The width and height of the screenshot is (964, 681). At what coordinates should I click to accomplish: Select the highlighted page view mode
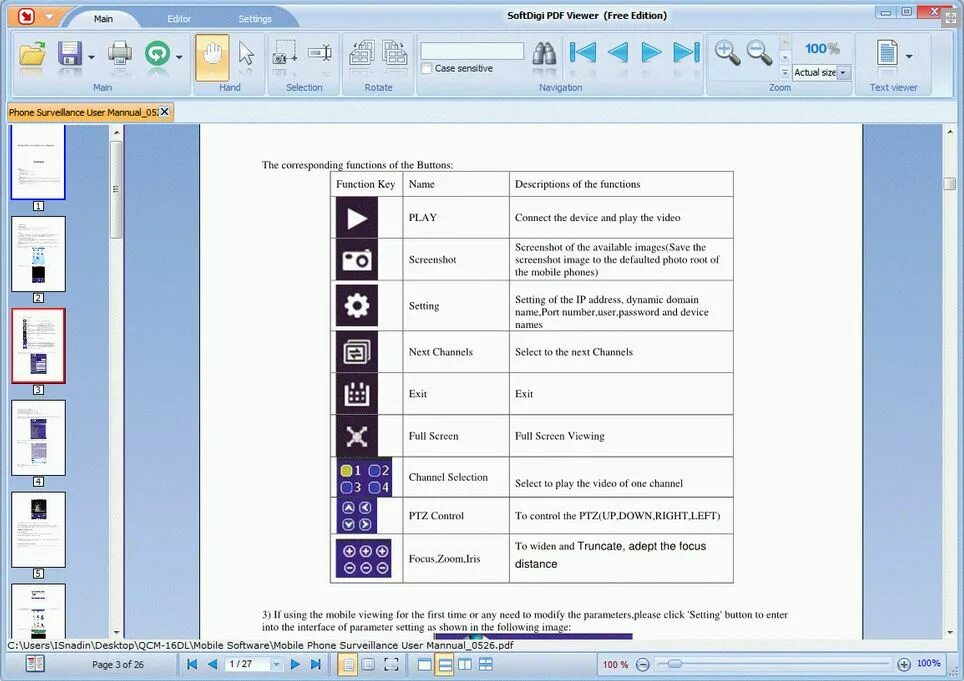pos(348,664)
